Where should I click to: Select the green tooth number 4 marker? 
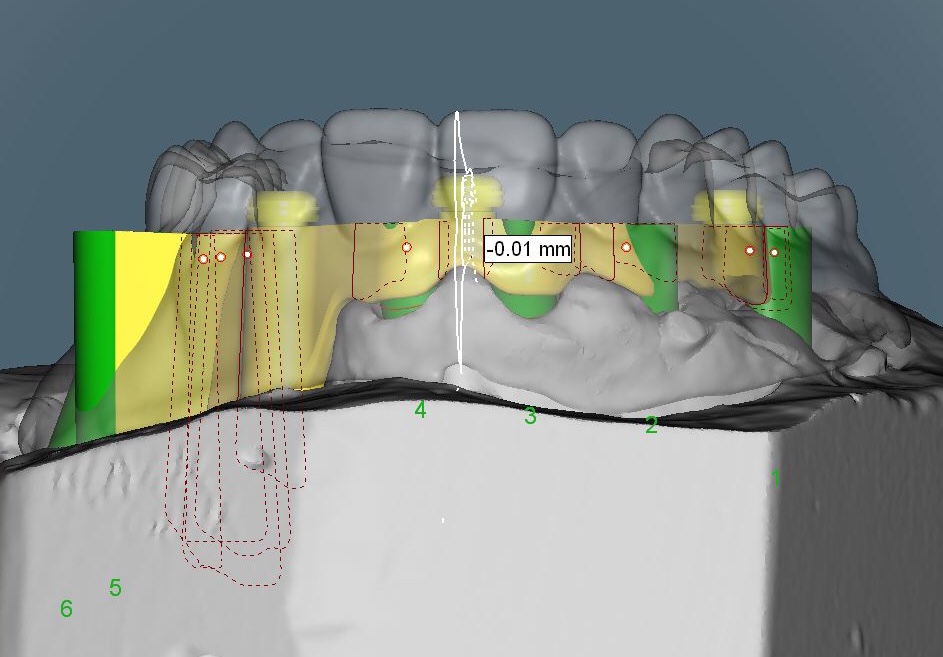[x=420, y=410]
